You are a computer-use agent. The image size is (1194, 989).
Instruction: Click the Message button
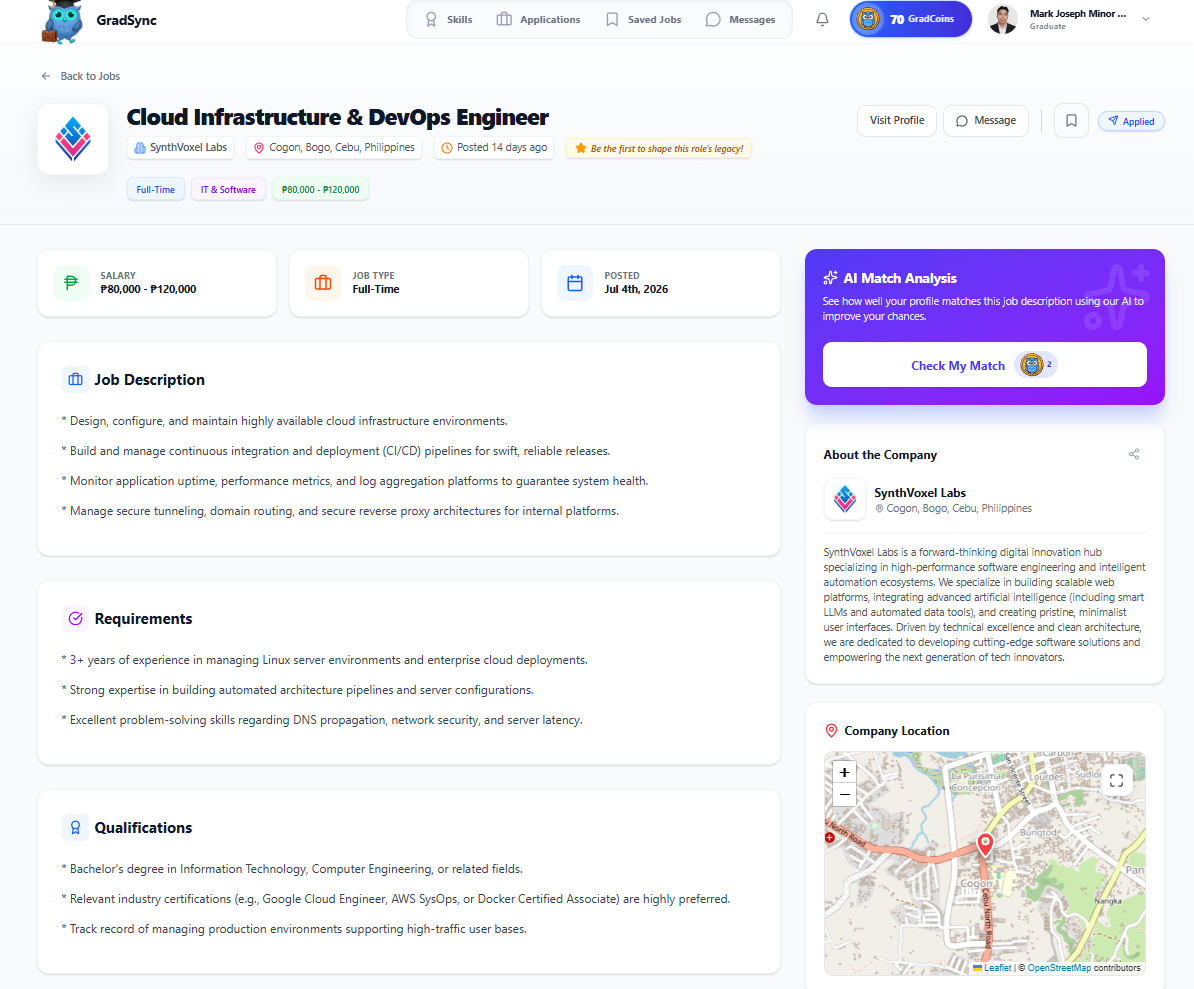[986, 121]
